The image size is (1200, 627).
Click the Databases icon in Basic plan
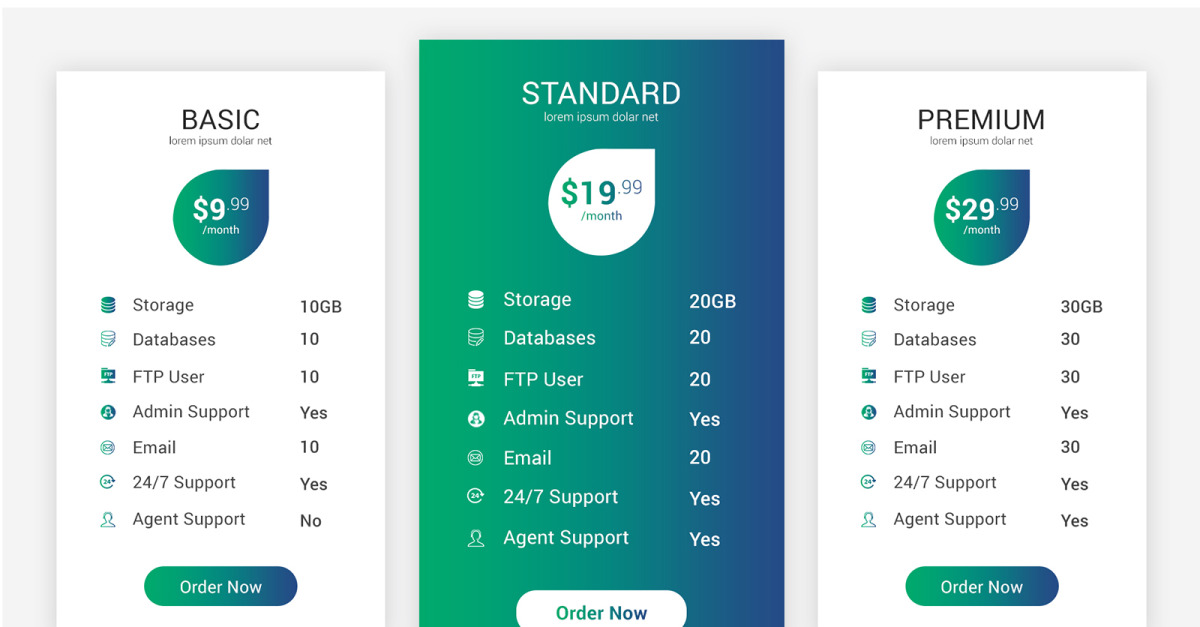[x=108, y=339]
